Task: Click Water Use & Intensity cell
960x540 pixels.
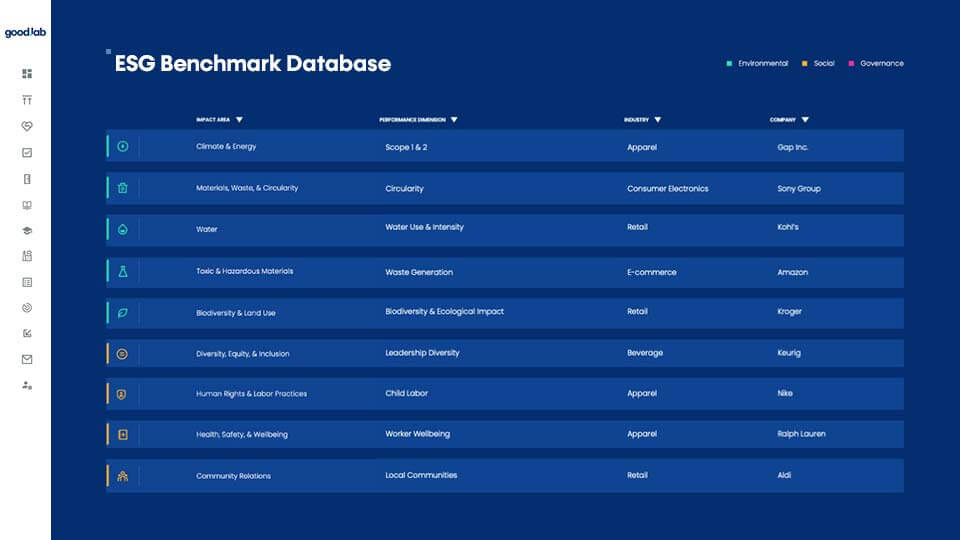Action: point(424,227)
